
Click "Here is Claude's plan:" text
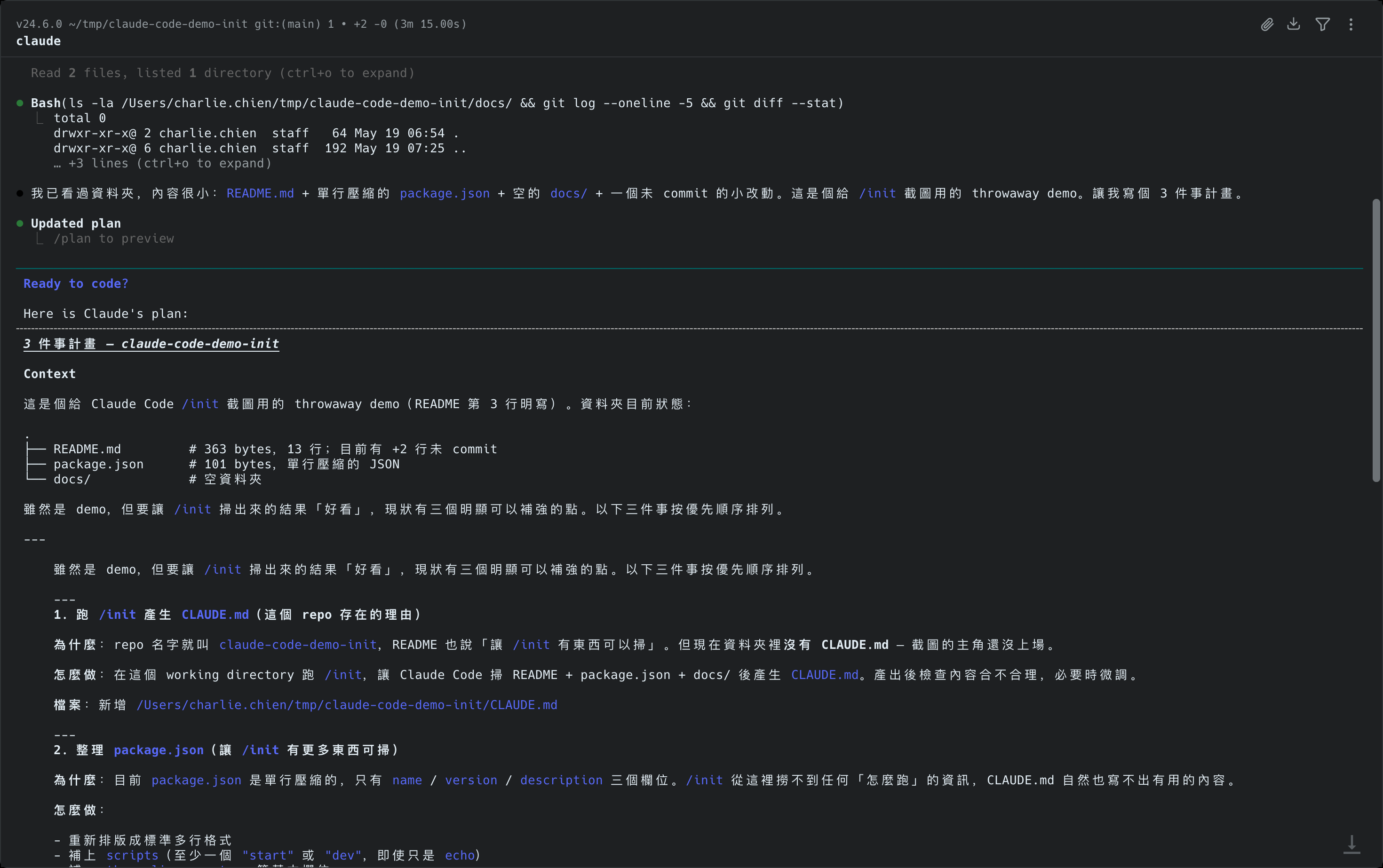click(106, 314)
